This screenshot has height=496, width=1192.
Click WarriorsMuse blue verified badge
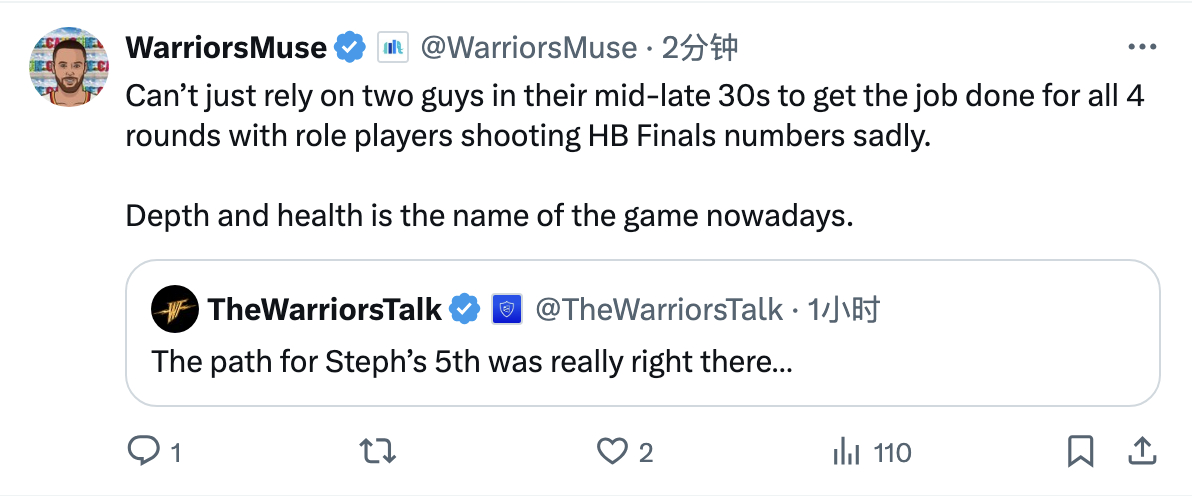point(349,47)
